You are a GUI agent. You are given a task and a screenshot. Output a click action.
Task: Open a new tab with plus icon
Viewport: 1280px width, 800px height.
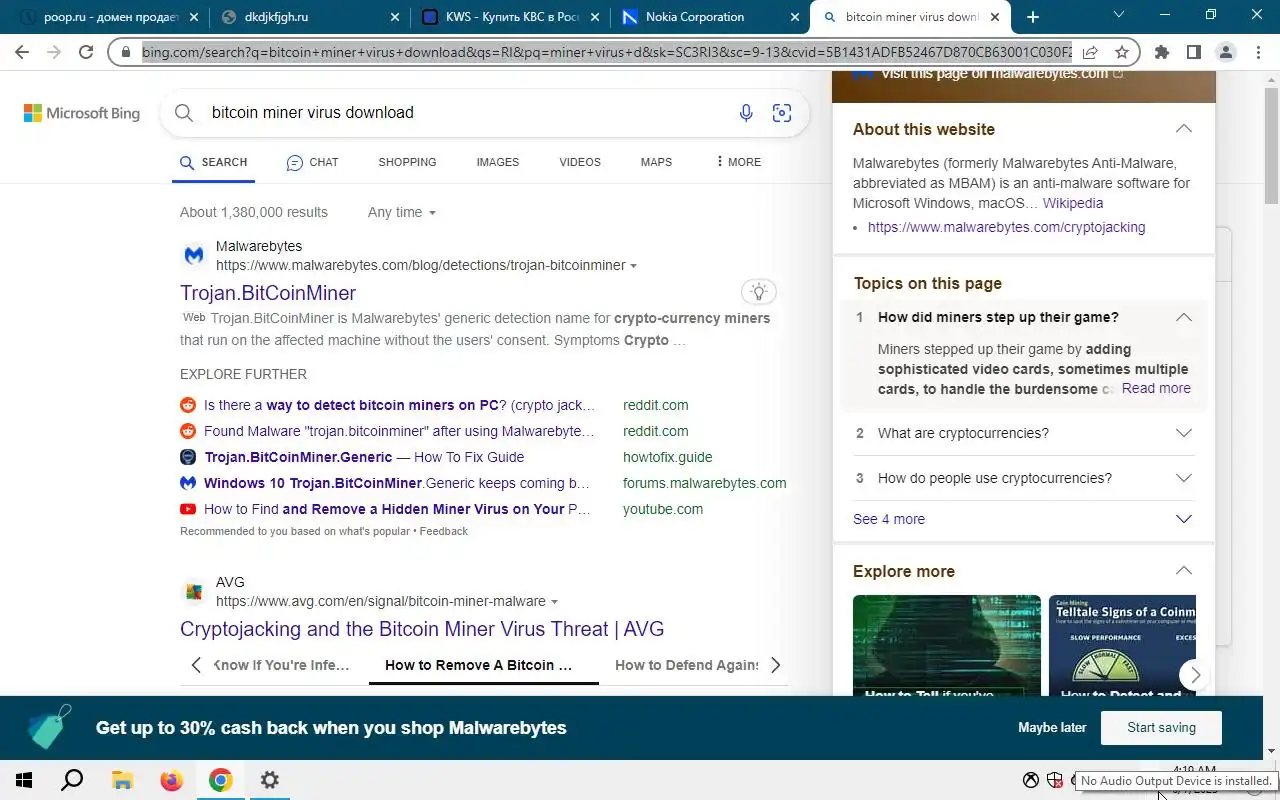coord(1033,17)
